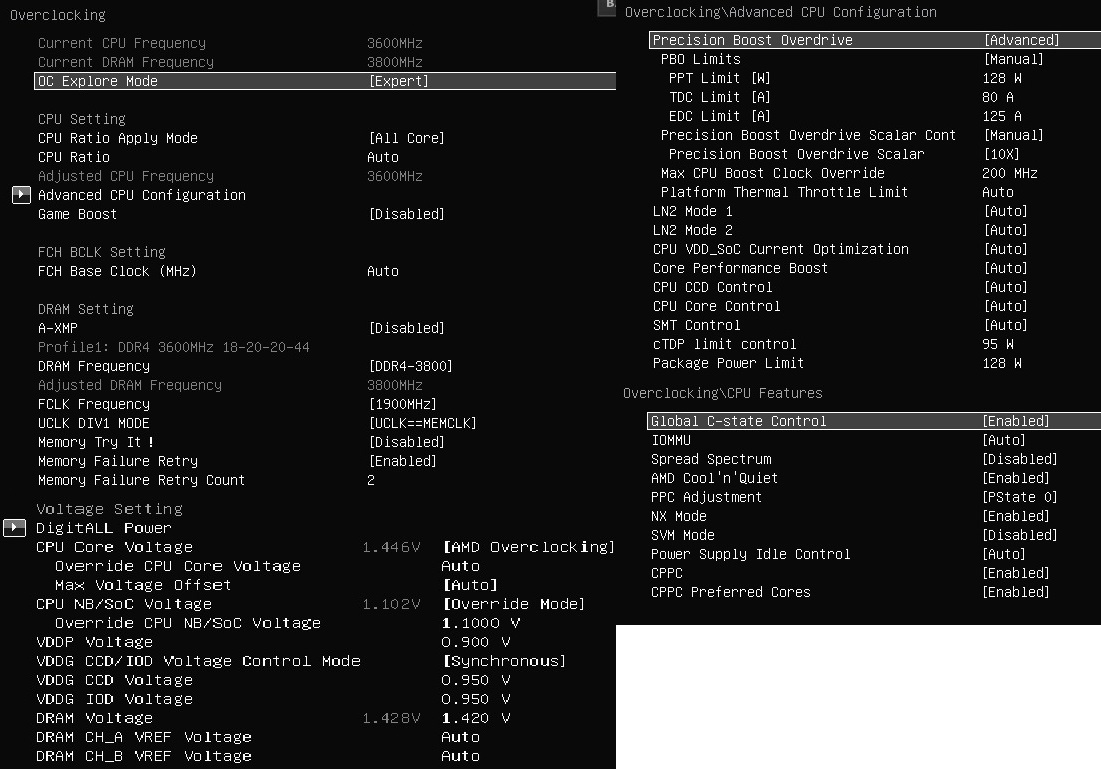1101x769 pixels.
Task: Edit CPU Ratio Auto value
Action: click(383, 157)
